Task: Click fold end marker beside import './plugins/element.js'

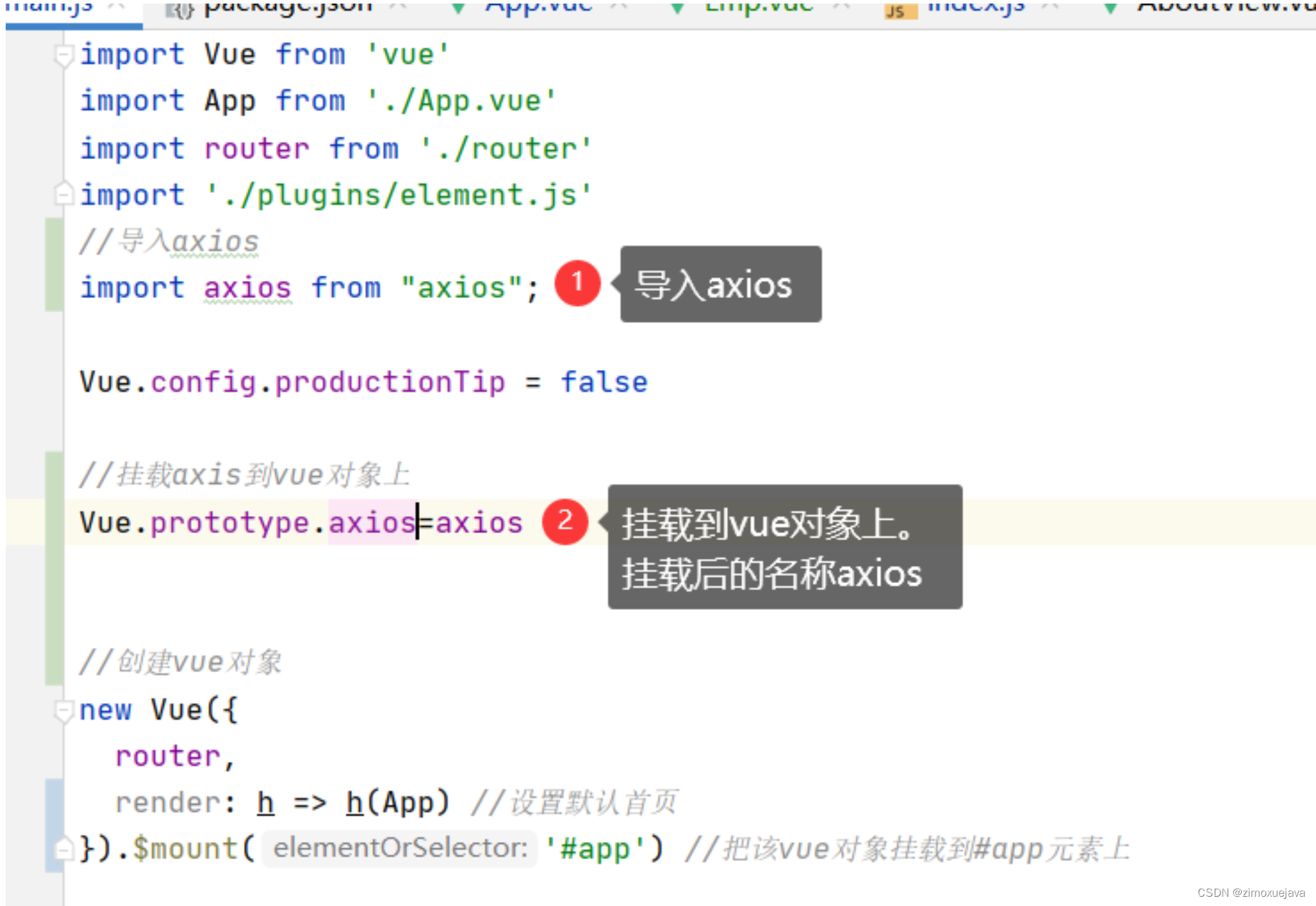Action: (64, 194)
